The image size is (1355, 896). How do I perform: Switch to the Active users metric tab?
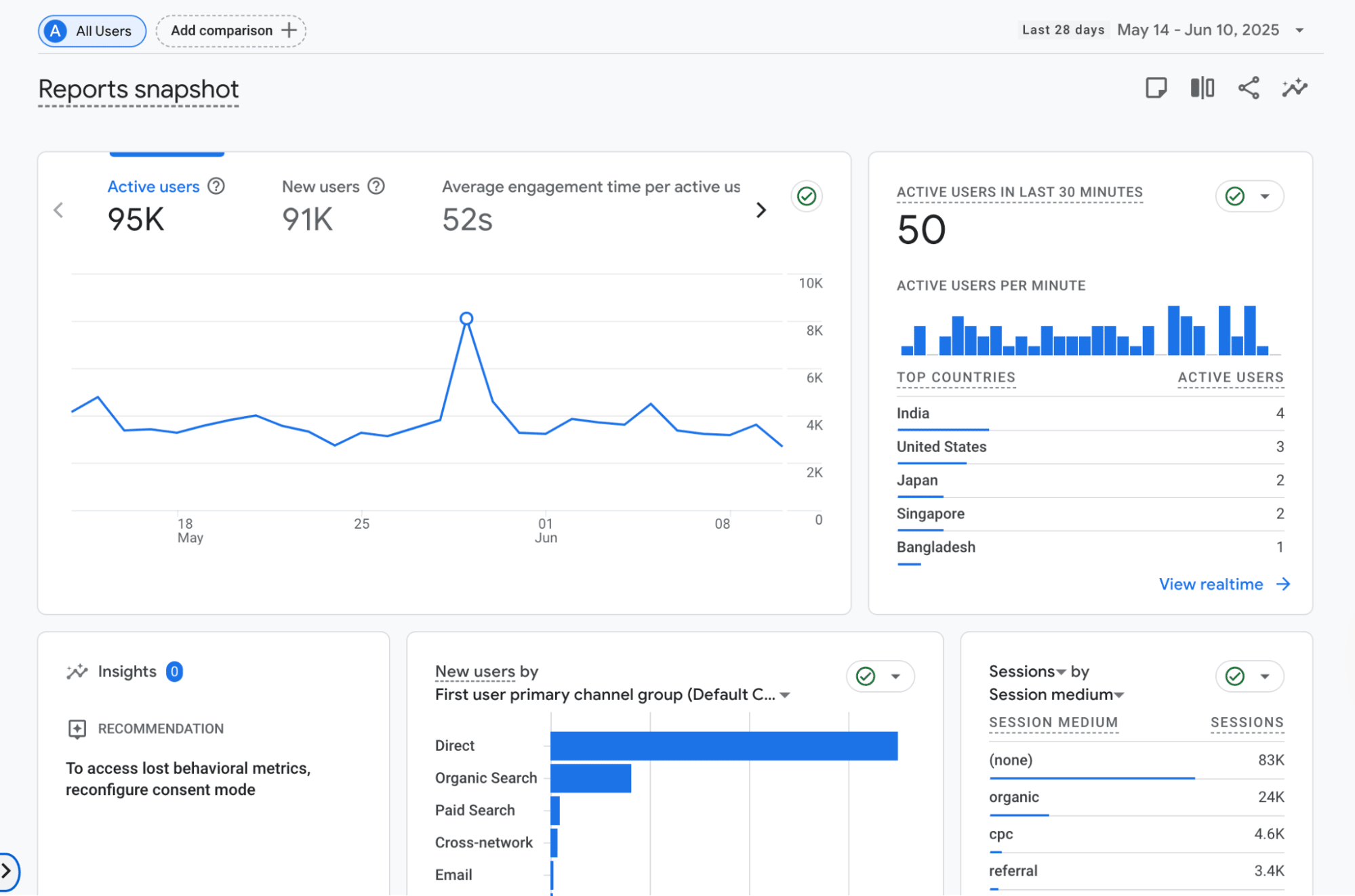pyautogui.click(x=153, y=186)
